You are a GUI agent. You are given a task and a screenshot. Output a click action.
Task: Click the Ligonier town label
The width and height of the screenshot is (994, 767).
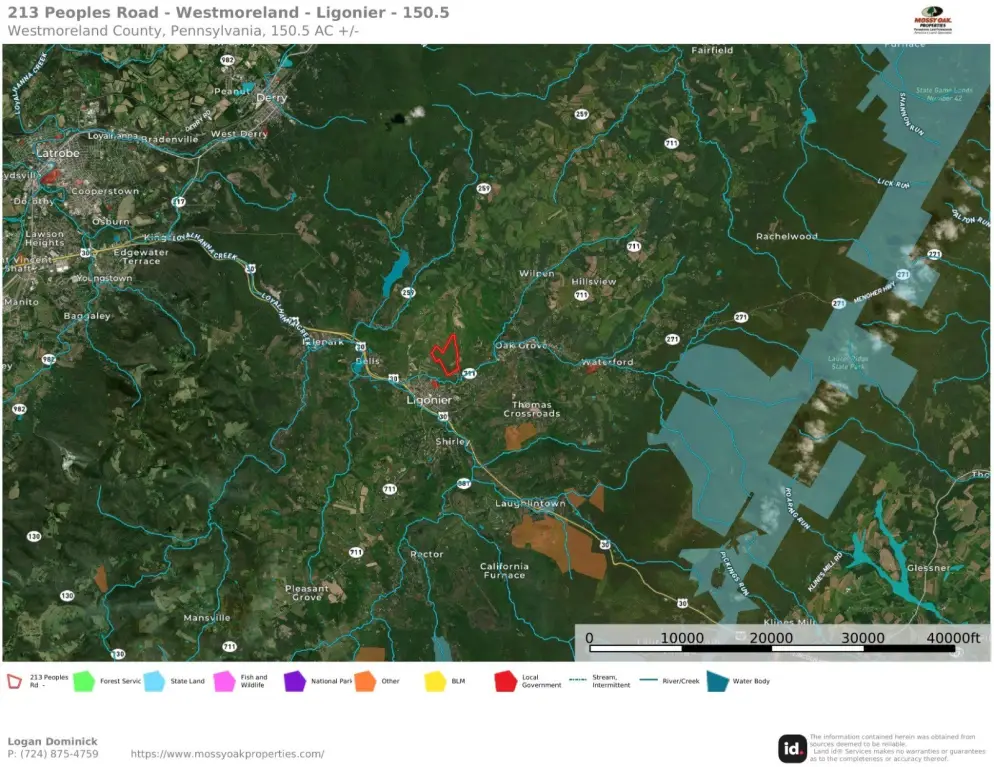pyautogui.click(x=429, y=400)
